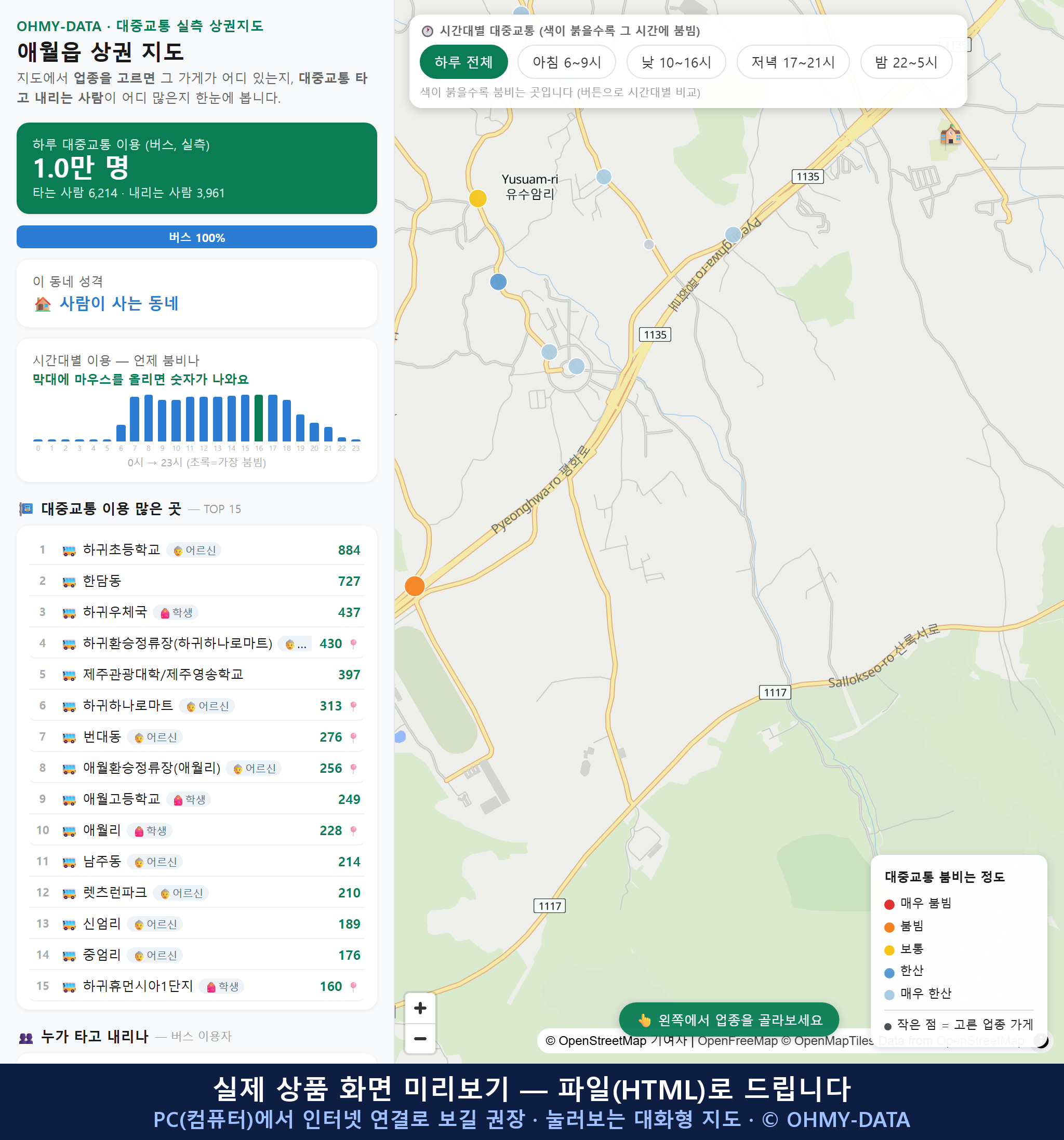The height and width of the screenshot is (1140, 1064).
Task: Switch to 밤 22~5시 time filter
Action: (906, 62)
